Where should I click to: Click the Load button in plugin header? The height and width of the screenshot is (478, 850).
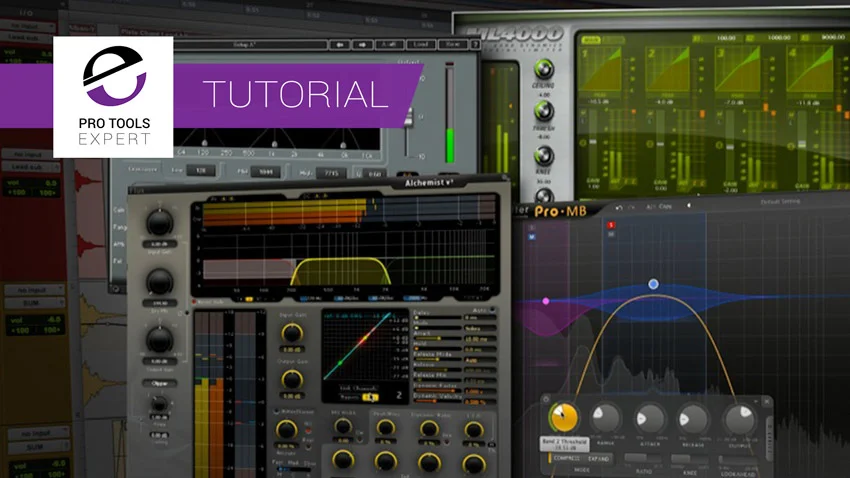[421, 44]
